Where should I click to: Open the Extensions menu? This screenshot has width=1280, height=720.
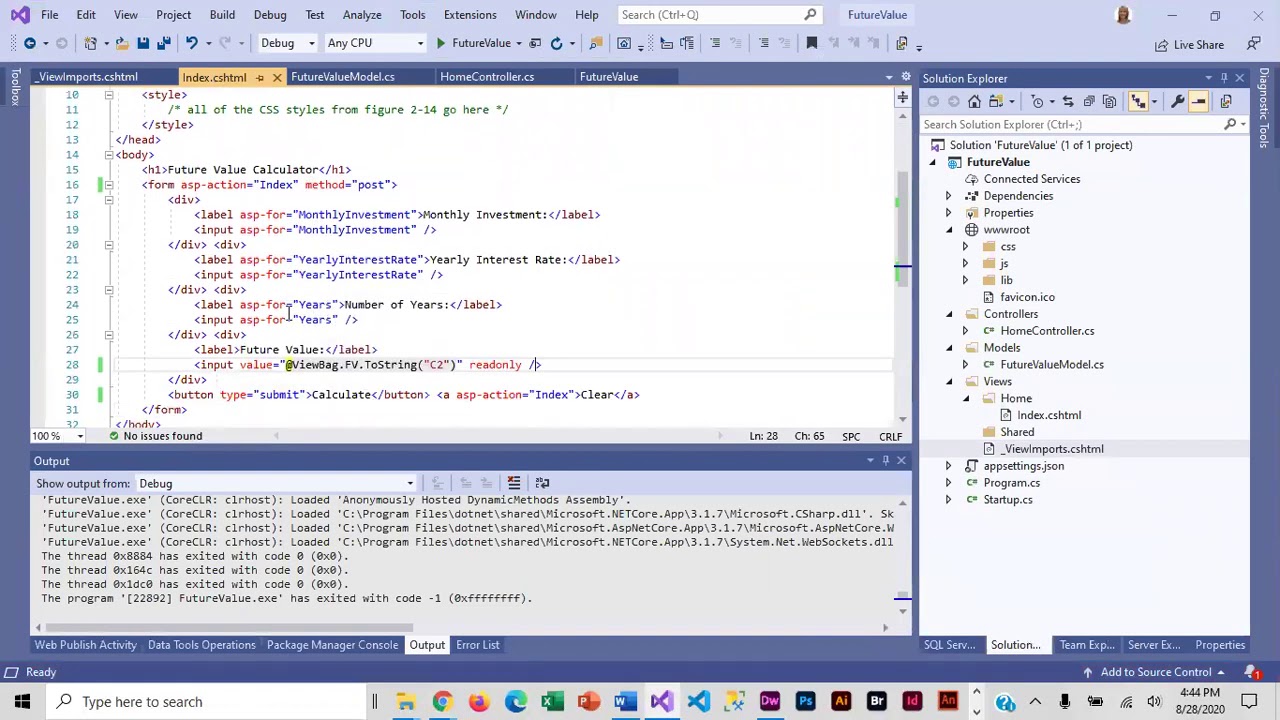(x=469, y=15)
